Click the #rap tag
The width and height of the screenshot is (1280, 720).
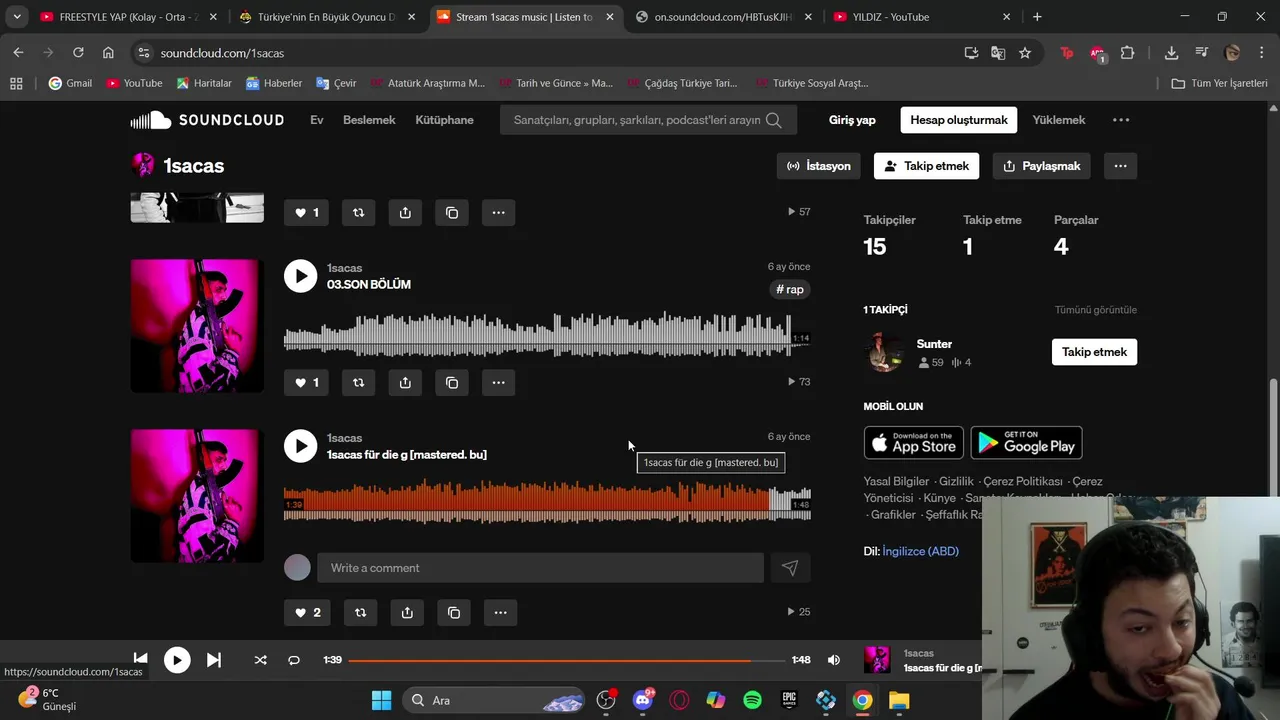tap(790, 289)
